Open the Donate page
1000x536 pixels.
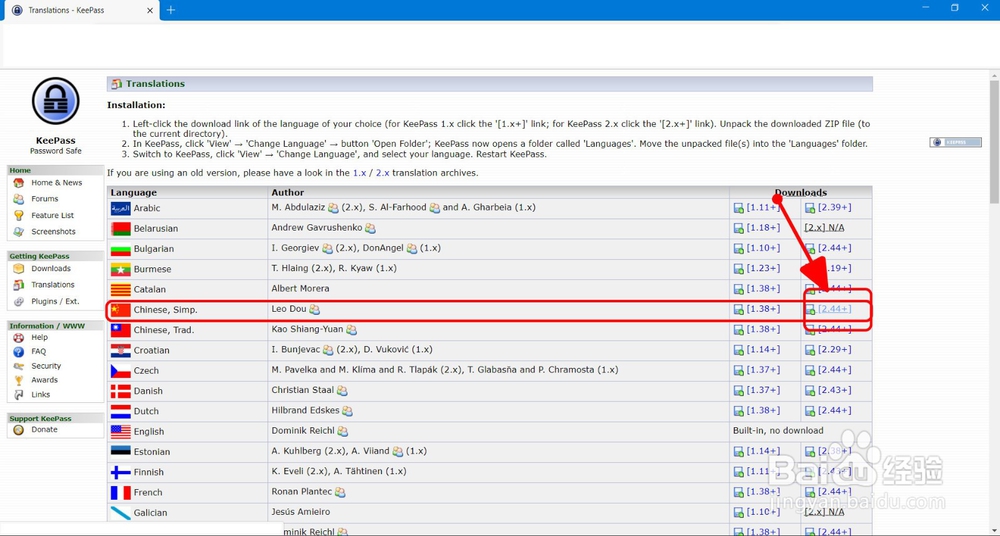pyautogui.click(x=44, y=429)
